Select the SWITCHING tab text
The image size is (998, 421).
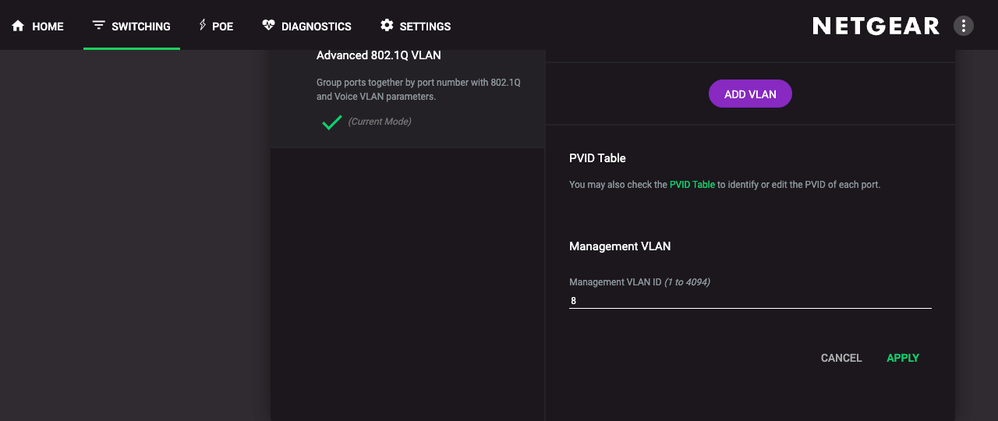point(141,27)
